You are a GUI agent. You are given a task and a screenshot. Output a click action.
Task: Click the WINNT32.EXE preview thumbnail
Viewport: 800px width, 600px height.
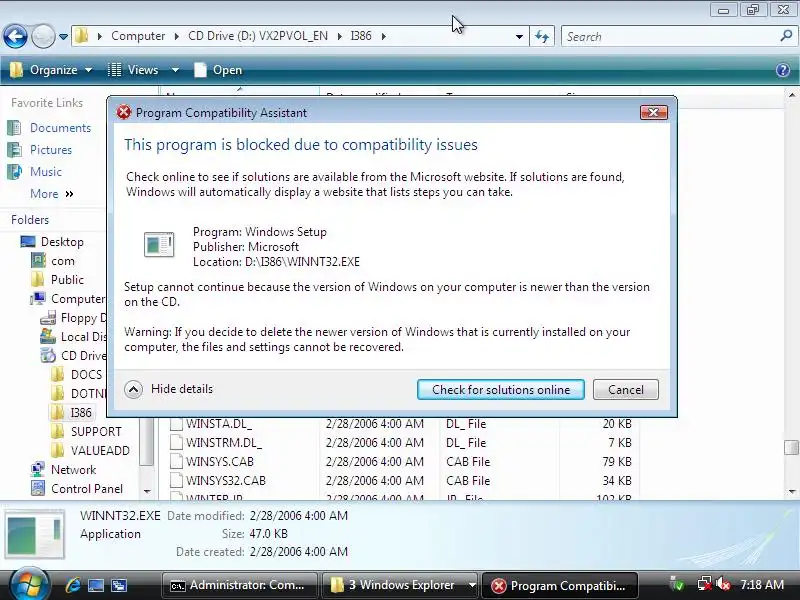[x=35, y=534]
